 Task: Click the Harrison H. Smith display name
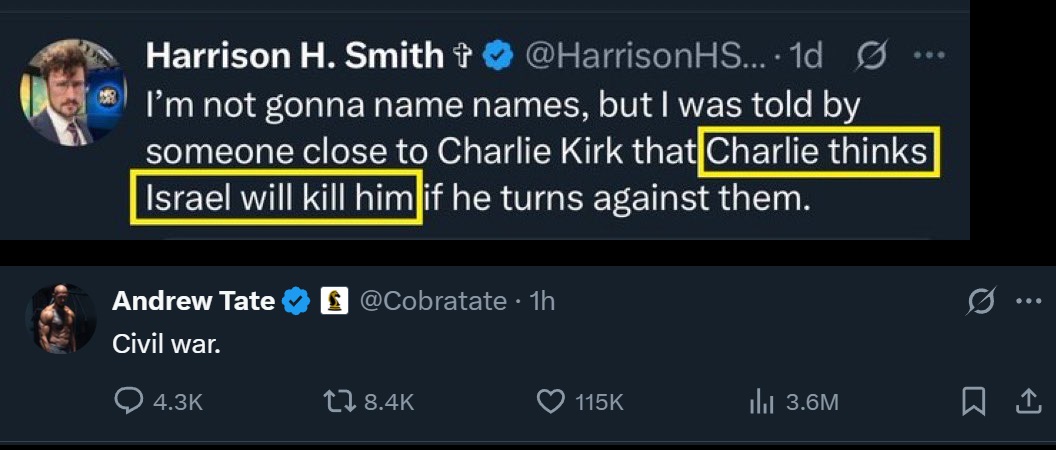pos(295,56)
